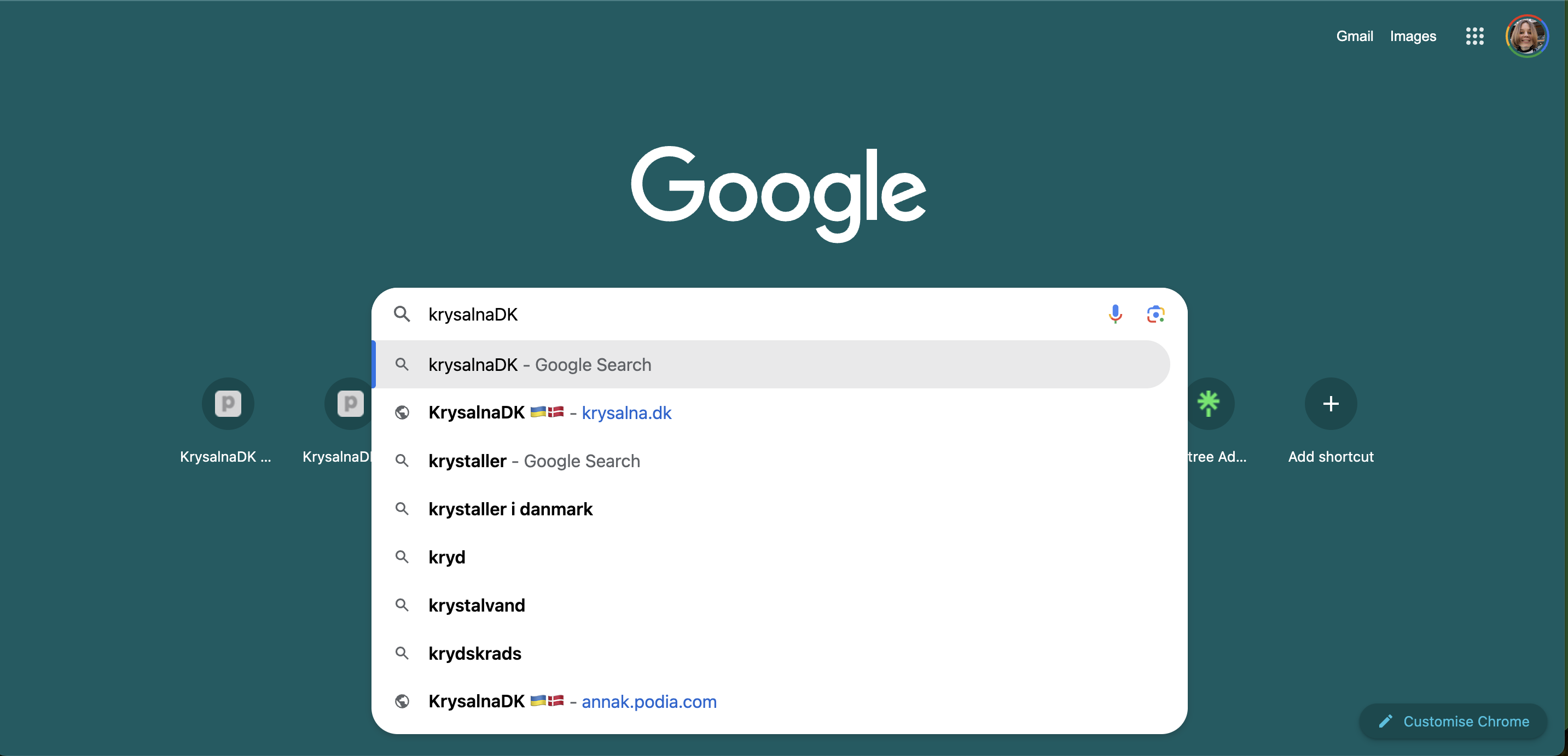Image resolution: width=1568 pixels, height=756 pixels.
Task: Select the krysalna.dk site suggestion
Action: pos(626,412)
